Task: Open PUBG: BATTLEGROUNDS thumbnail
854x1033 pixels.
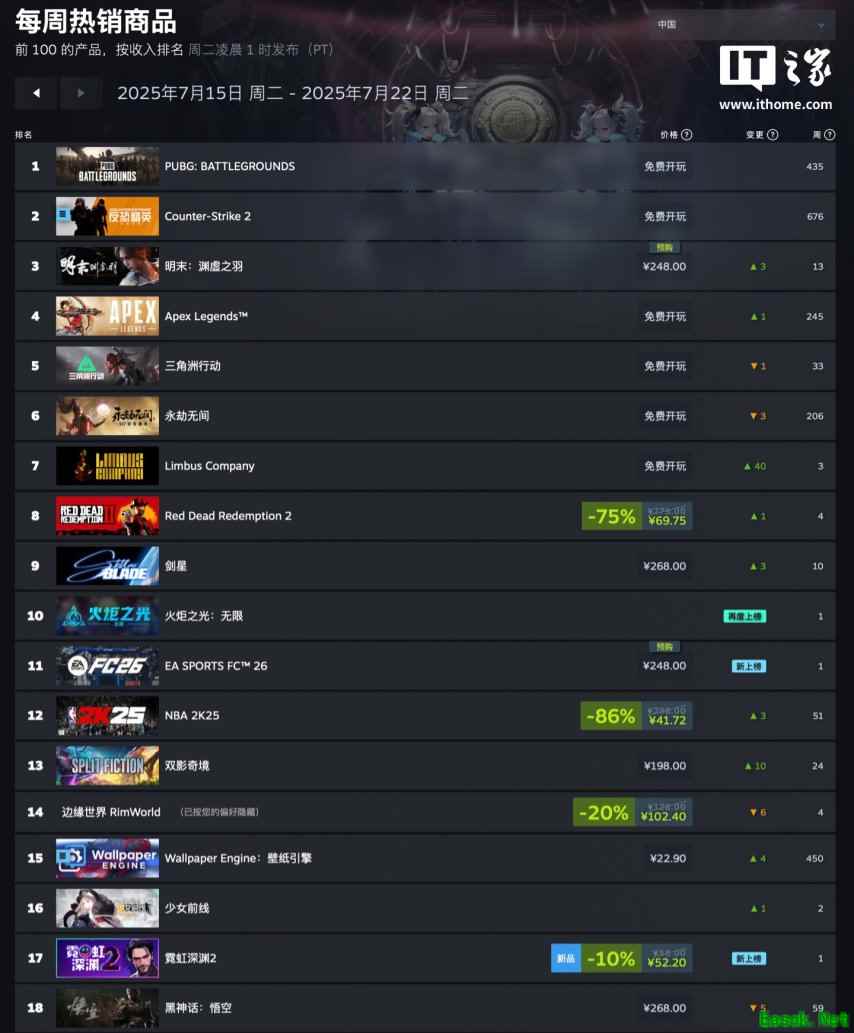Action: pyautogui.click(x=107, y=166)
